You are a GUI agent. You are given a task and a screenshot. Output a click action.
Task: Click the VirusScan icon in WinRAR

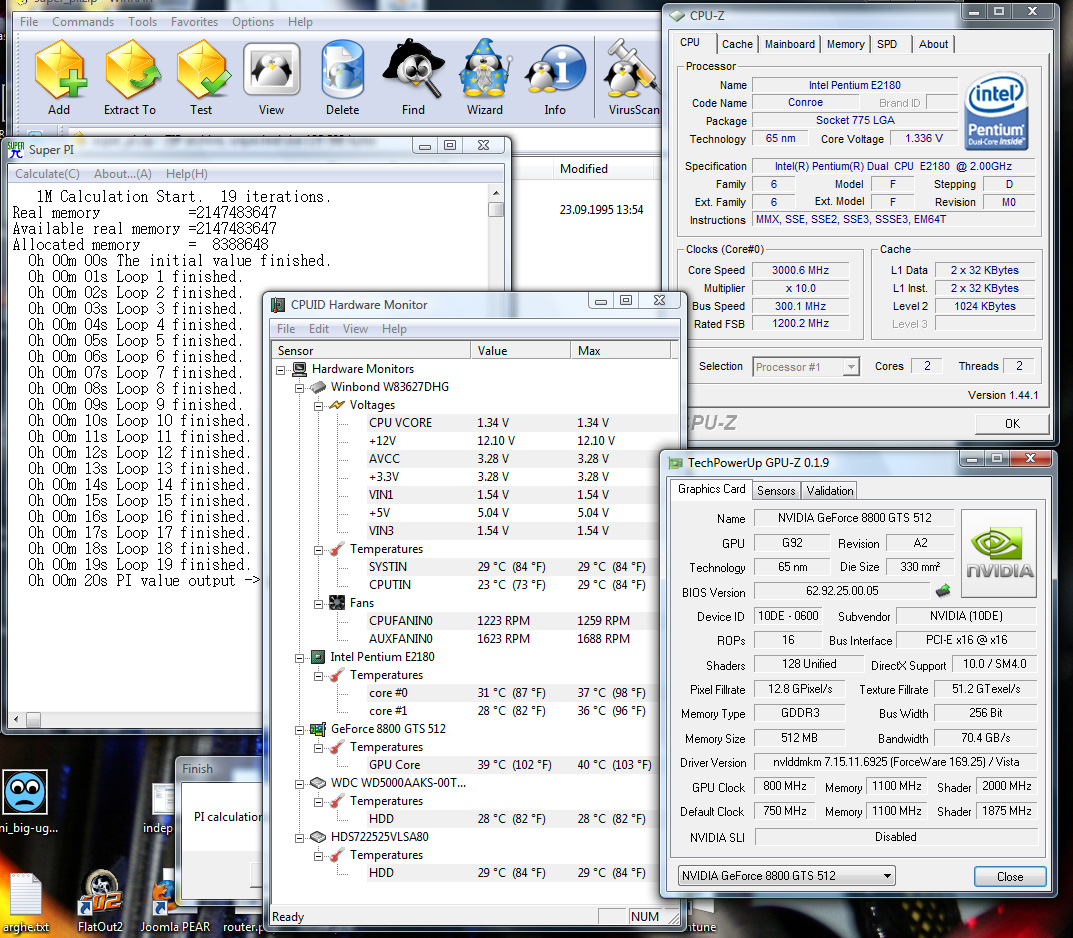pos(631,70)
